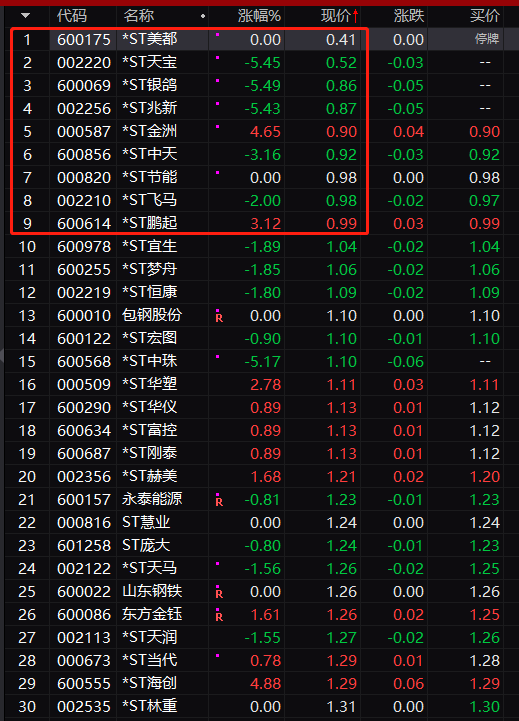Select stock name ST庞大
The height and width of the screenshot is (721, 519).
coord(146,545)
